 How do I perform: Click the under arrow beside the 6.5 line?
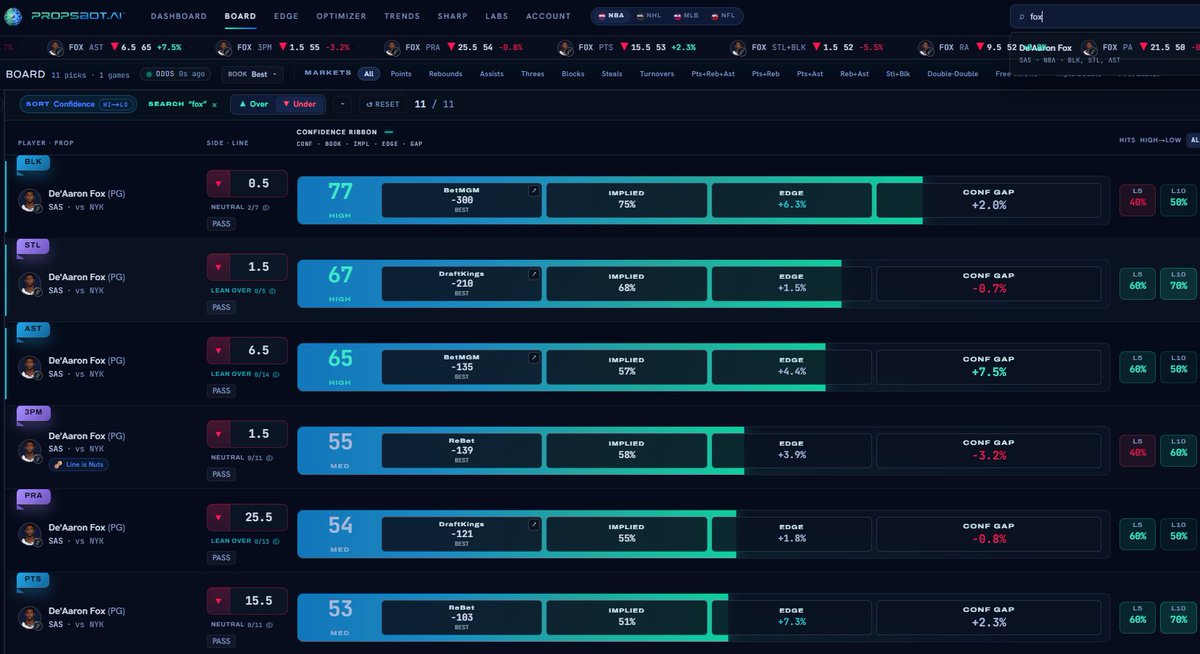[219, 351]
